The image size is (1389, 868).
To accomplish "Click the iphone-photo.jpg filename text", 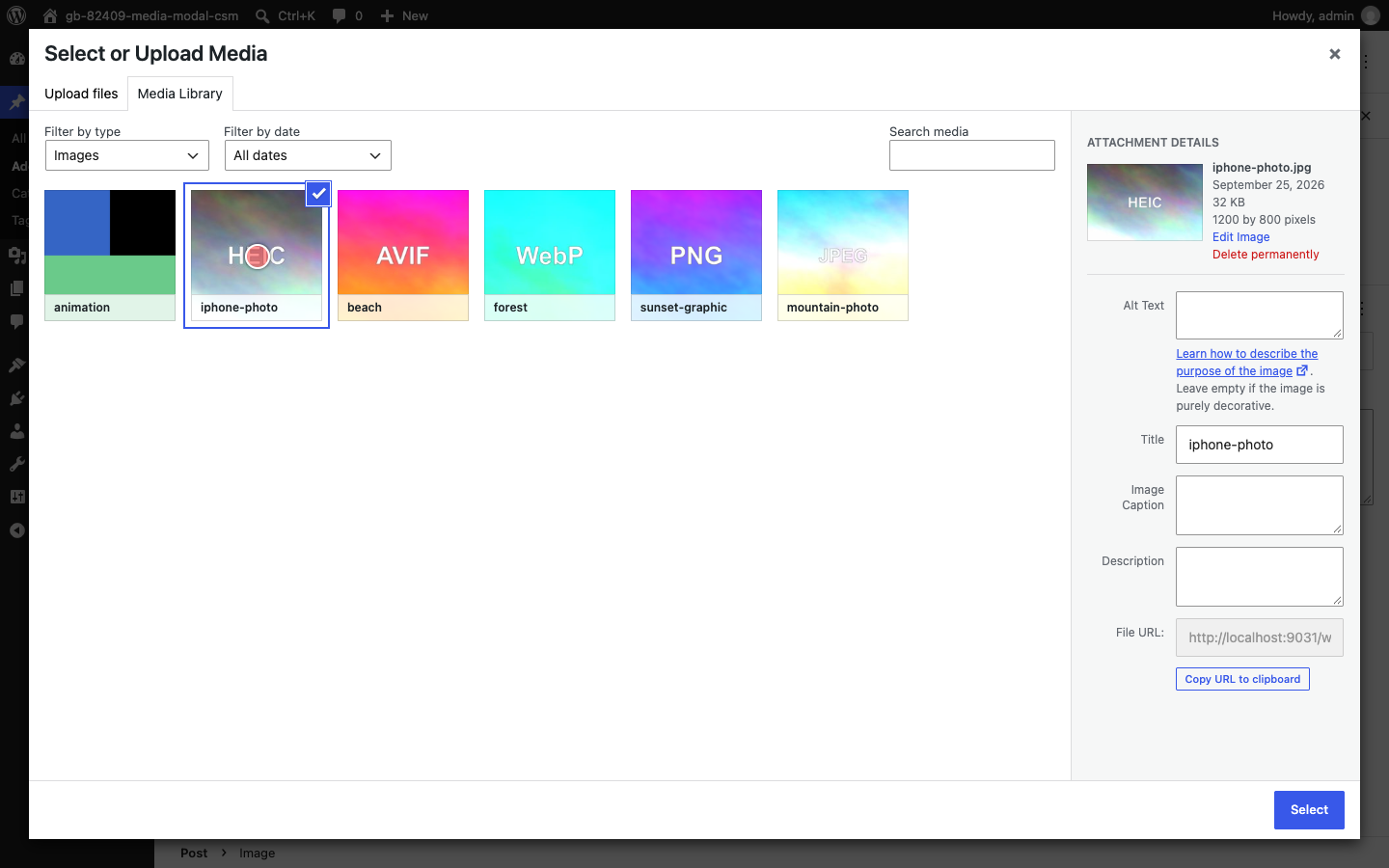I will click(1262, 168).
